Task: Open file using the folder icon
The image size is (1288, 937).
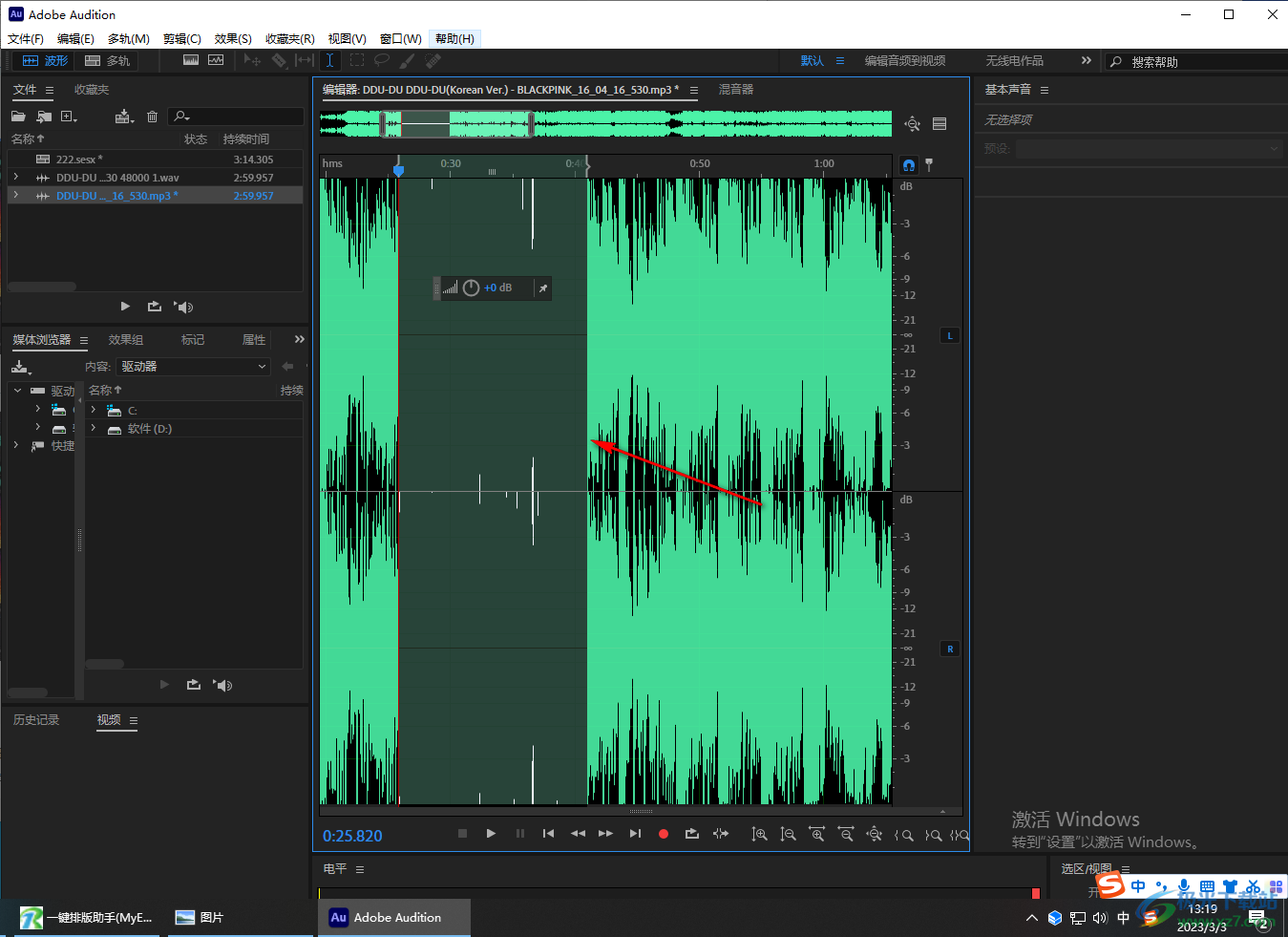Action: tap(18, 117)
